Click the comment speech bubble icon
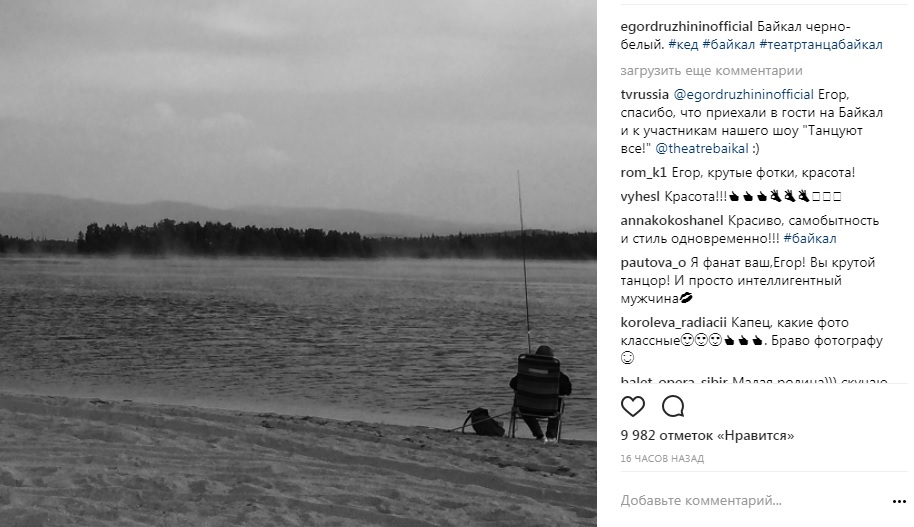This screenshot has width=914, height=527. [673, 406]
